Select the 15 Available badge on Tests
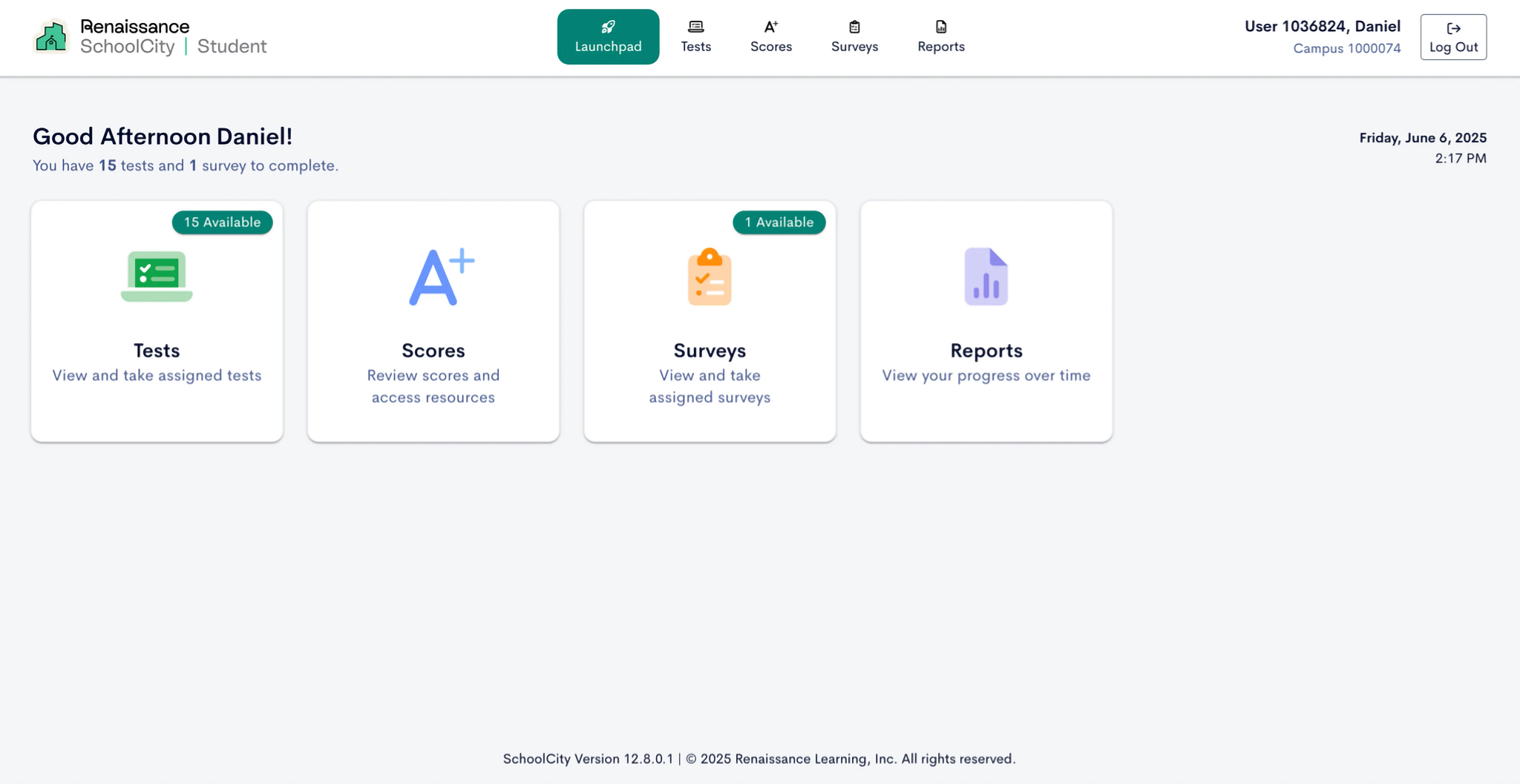Viewport: 1520px width, 784px height. pos(222,222)
